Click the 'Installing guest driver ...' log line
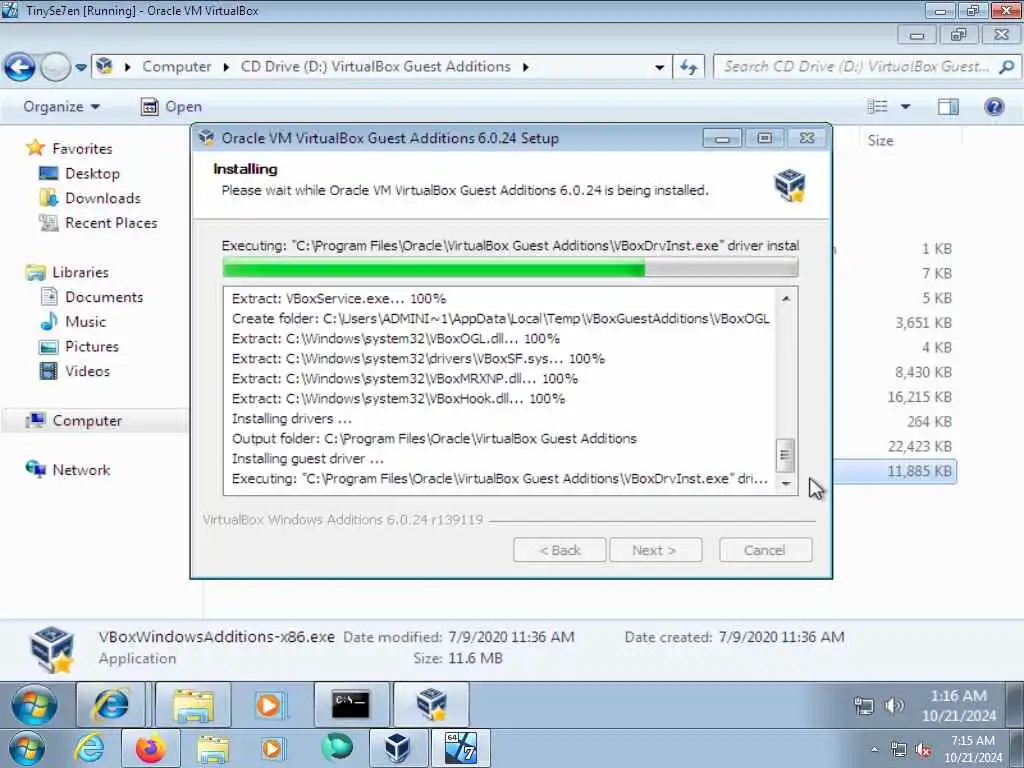This screenshot has height=768, width=1024. click(308, 458)
